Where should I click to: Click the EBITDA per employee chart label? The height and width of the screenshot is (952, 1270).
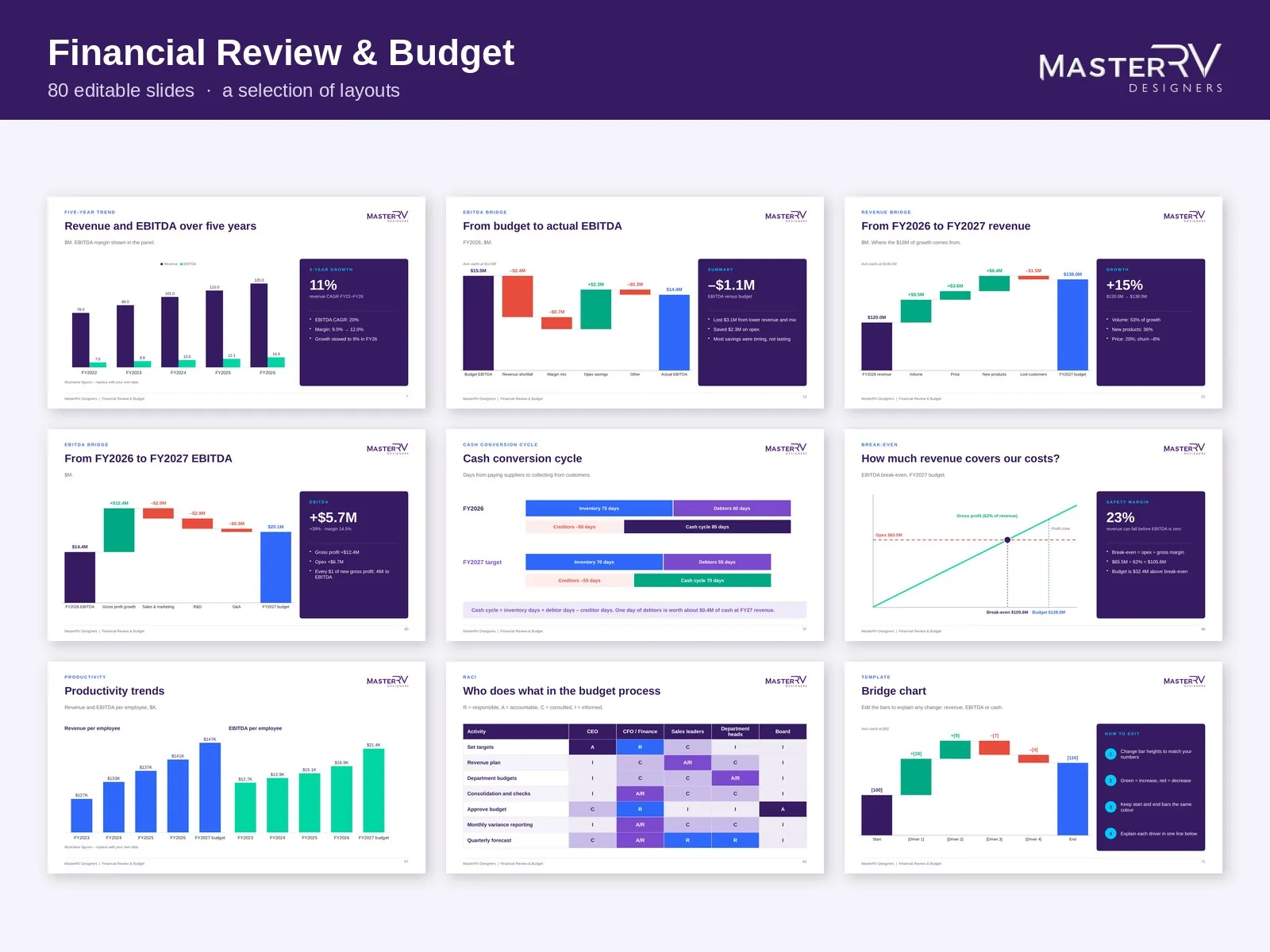256,728
